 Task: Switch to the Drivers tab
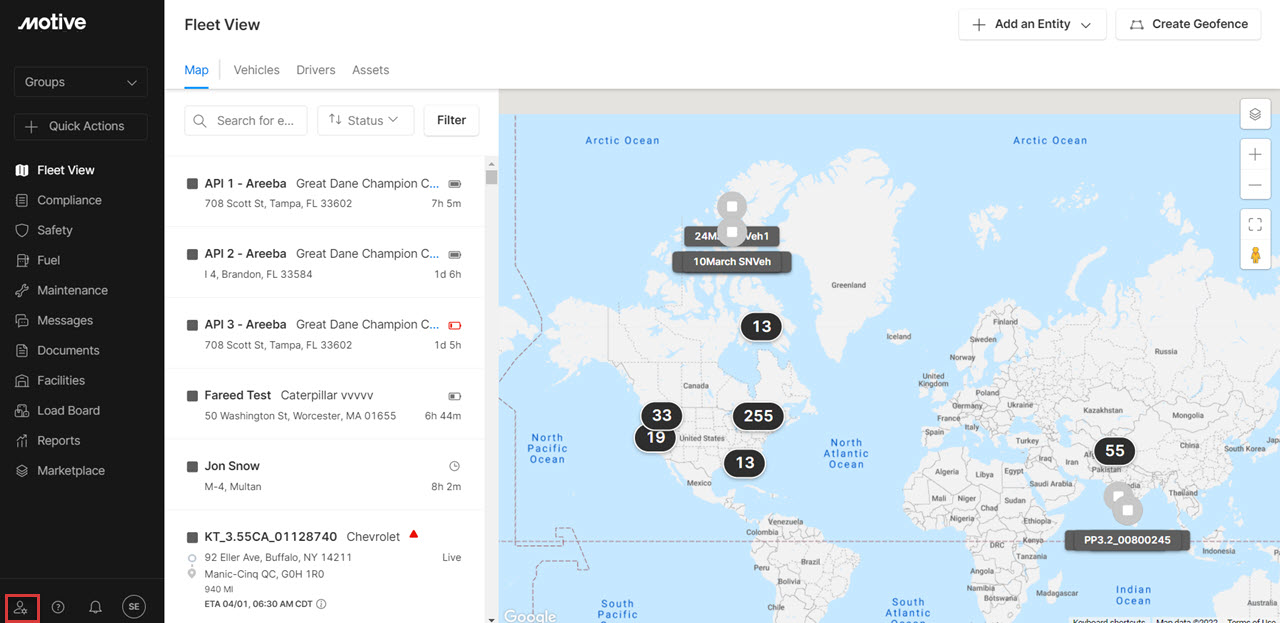click(x=315, y=70)
